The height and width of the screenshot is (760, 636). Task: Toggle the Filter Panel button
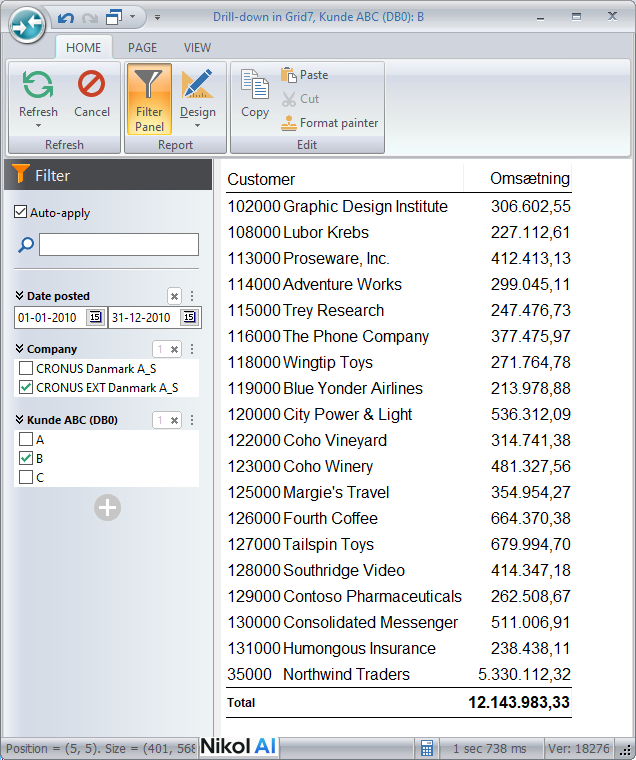149,99
